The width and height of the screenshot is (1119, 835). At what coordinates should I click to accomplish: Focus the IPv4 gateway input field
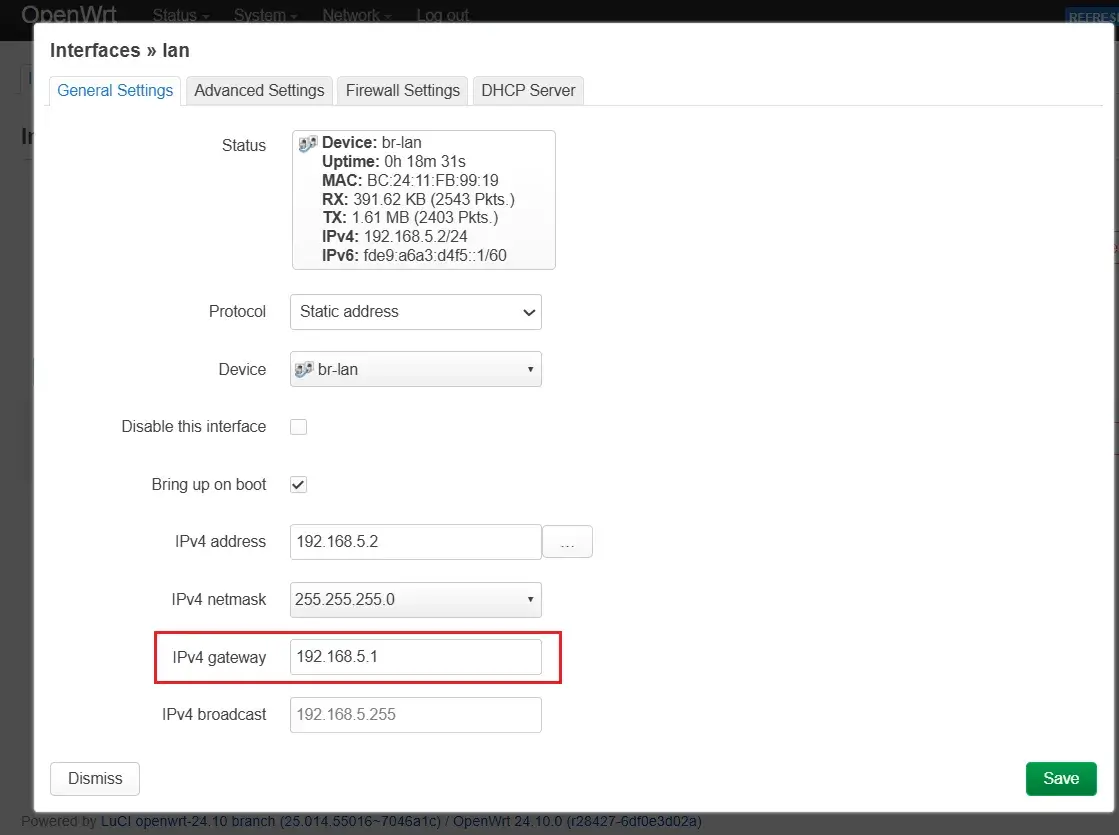click(x=415, y=657)
